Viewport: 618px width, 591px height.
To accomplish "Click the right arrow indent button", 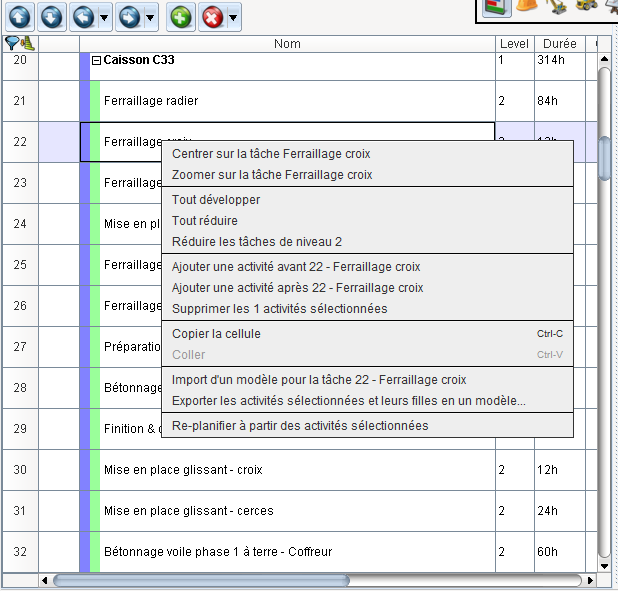I will (x=130, y=17).
